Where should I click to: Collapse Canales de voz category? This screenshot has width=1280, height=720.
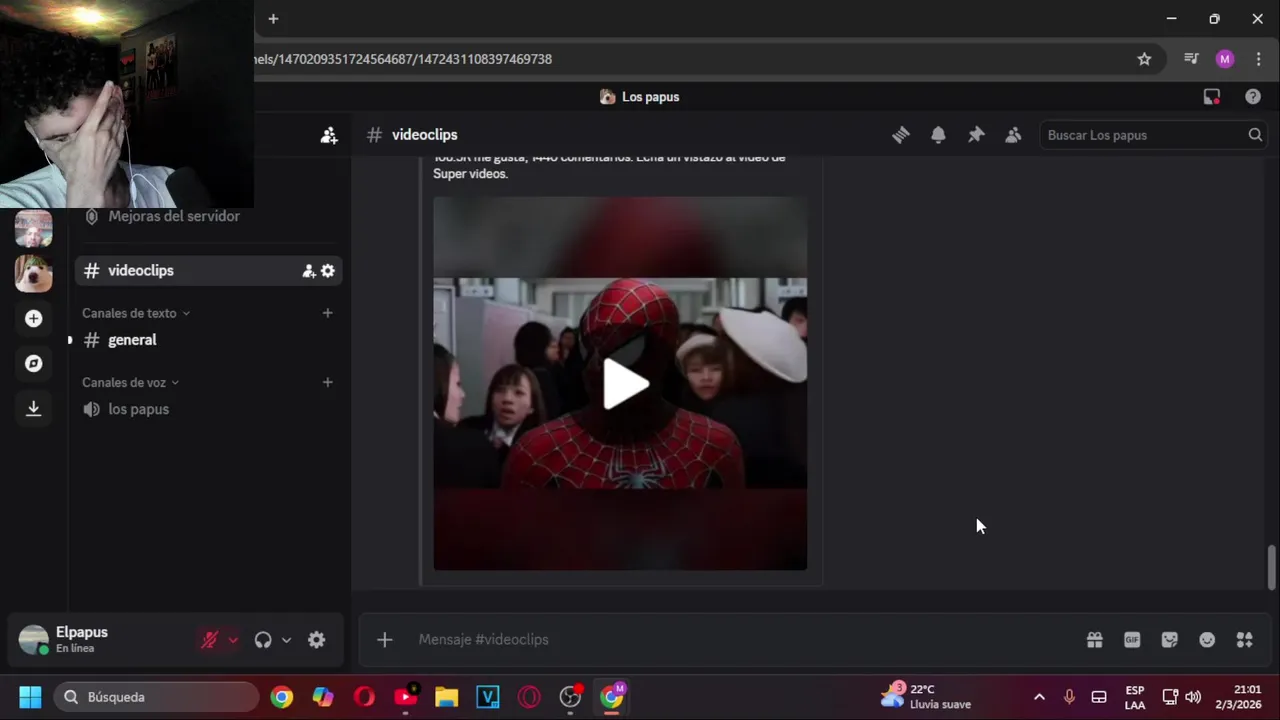(x=131, y=382)
